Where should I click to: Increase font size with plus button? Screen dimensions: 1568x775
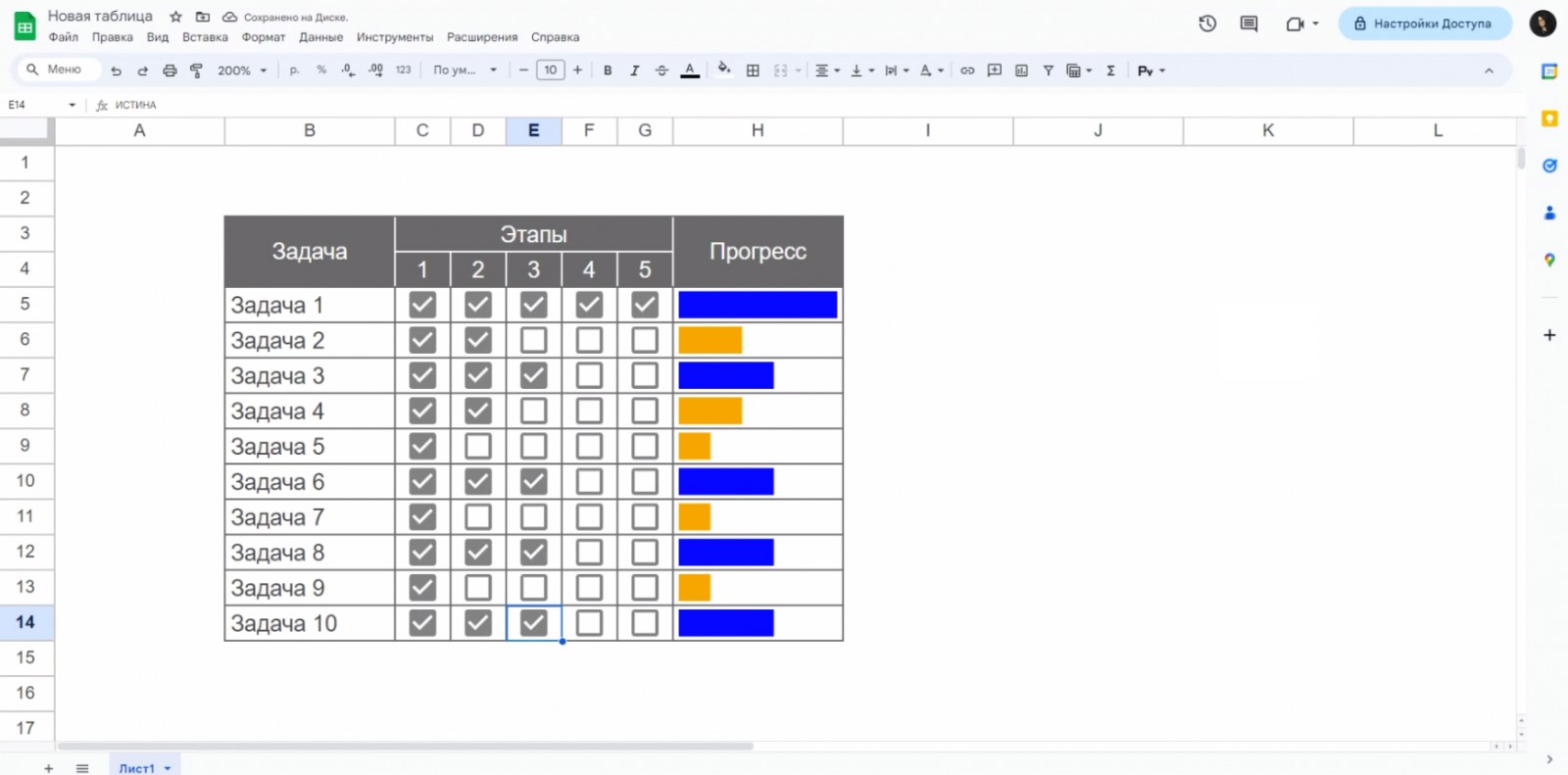(x=577, y=71)
